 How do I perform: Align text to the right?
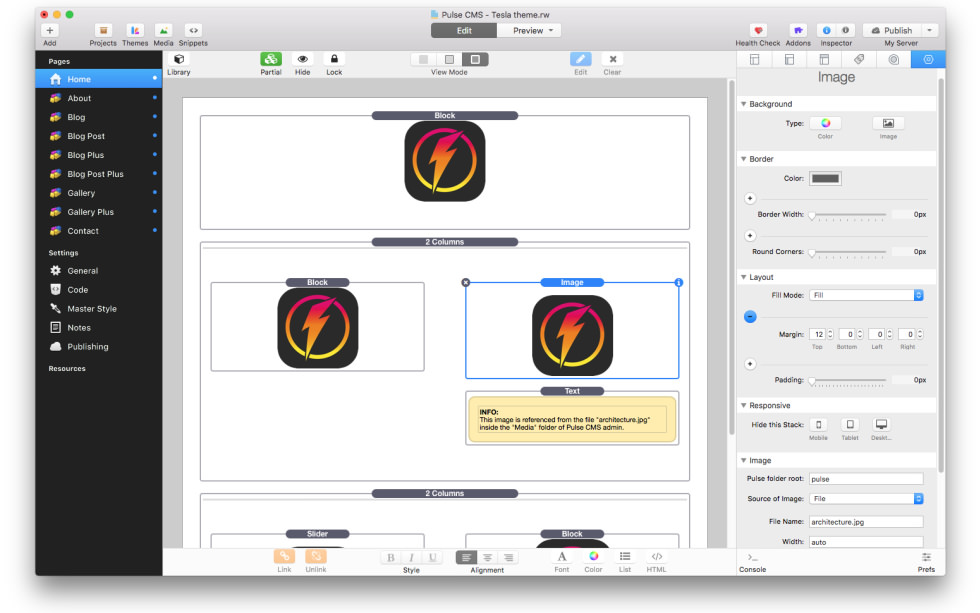coord(509,557)
